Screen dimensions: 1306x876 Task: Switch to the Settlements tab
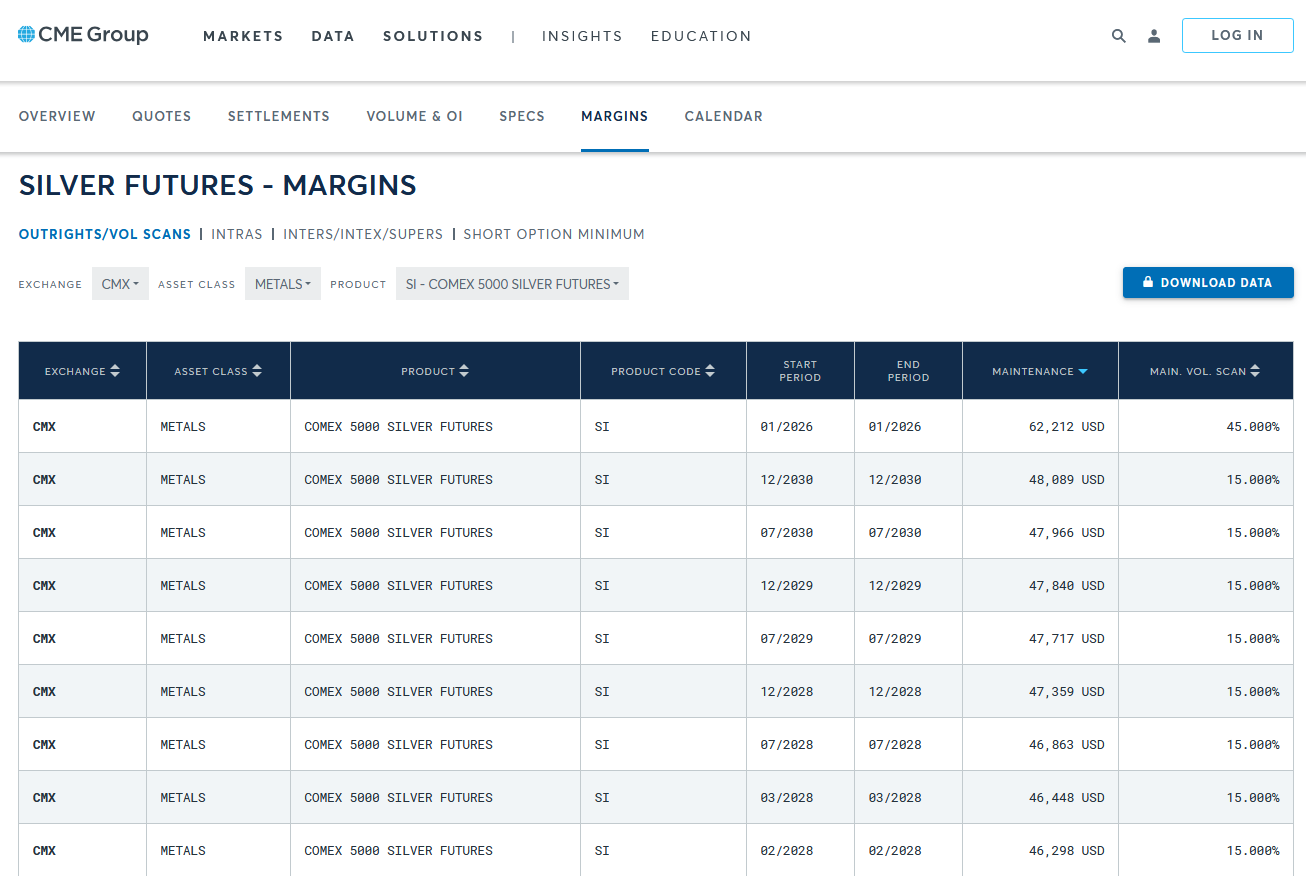click(x=278, y=116)
